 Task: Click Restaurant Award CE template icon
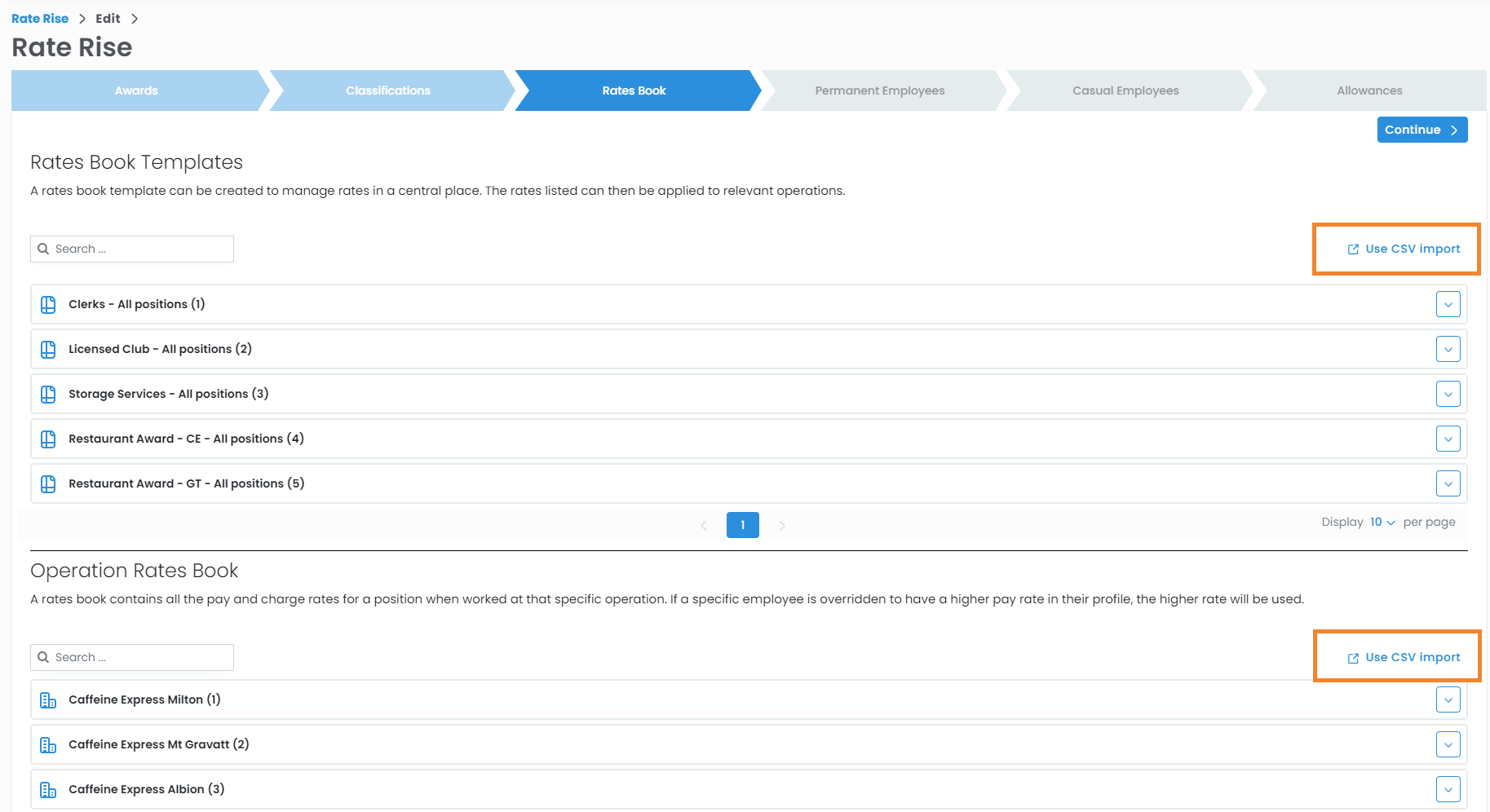[x=48, y=439]
